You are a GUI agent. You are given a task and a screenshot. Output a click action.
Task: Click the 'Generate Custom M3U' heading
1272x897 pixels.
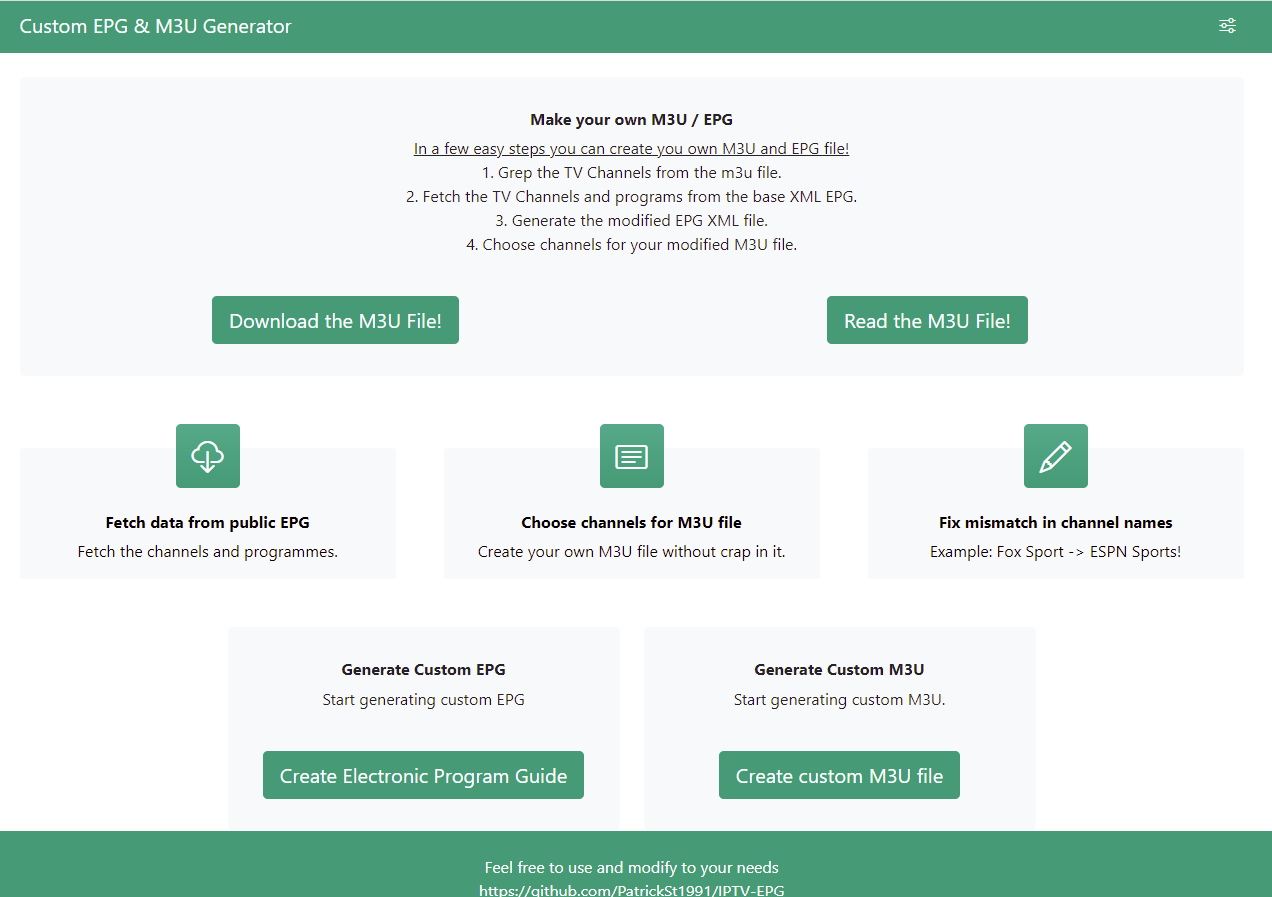(839, 669)
